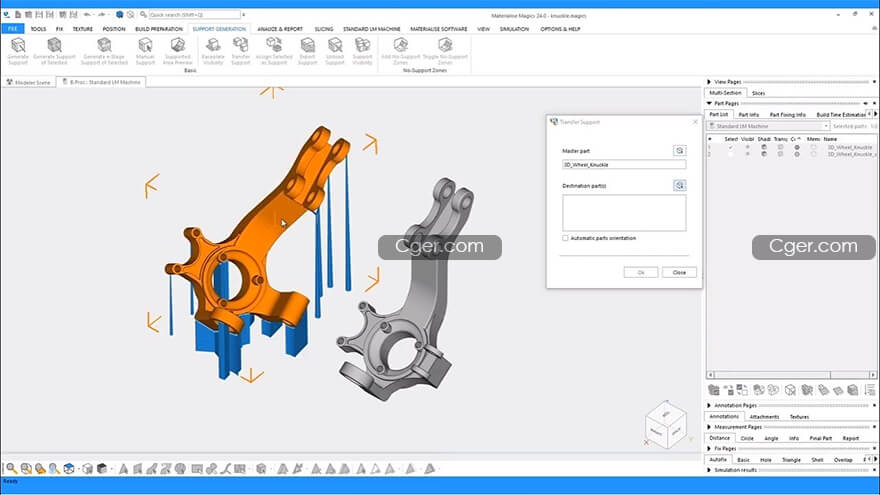Switch to the ANALYZE & REPORT ribbon tab
880x495 pixels.
click(280, 29)
